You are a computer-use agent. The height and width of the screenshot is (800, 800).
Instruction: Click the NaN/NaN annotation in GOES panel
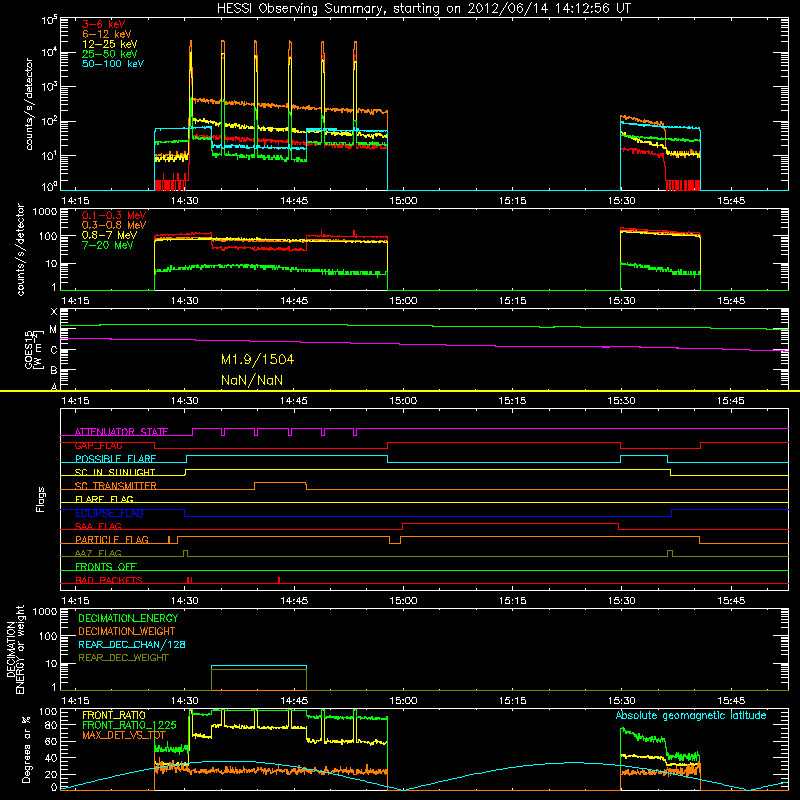252,380
